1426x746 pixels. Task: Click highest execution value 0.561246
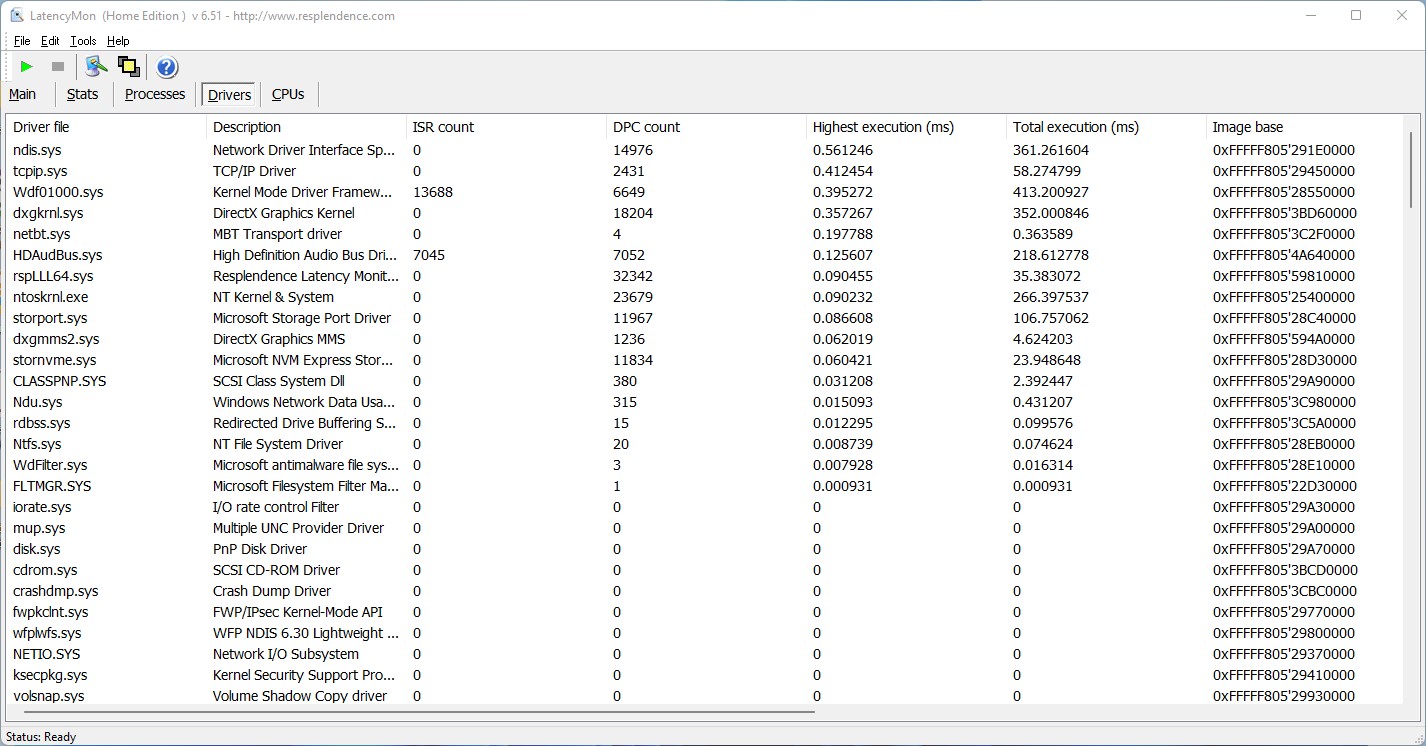pyautogui.click(x=843, y=150)
